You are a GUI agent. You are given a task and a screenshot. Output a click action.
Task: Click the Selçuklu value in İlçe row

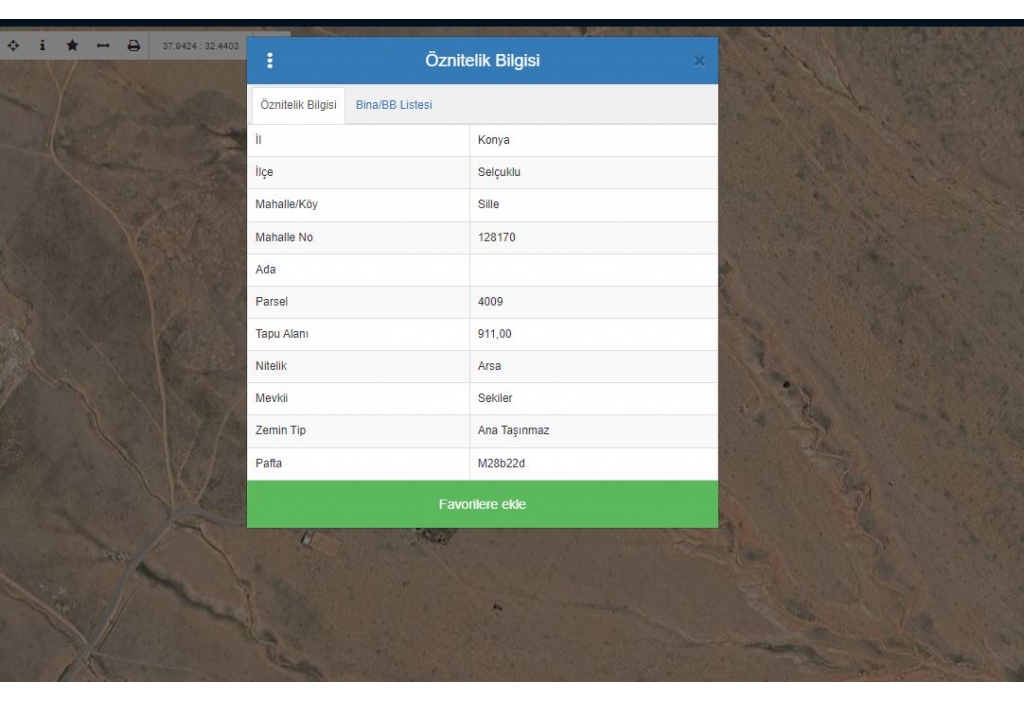[x=499, y=172]
